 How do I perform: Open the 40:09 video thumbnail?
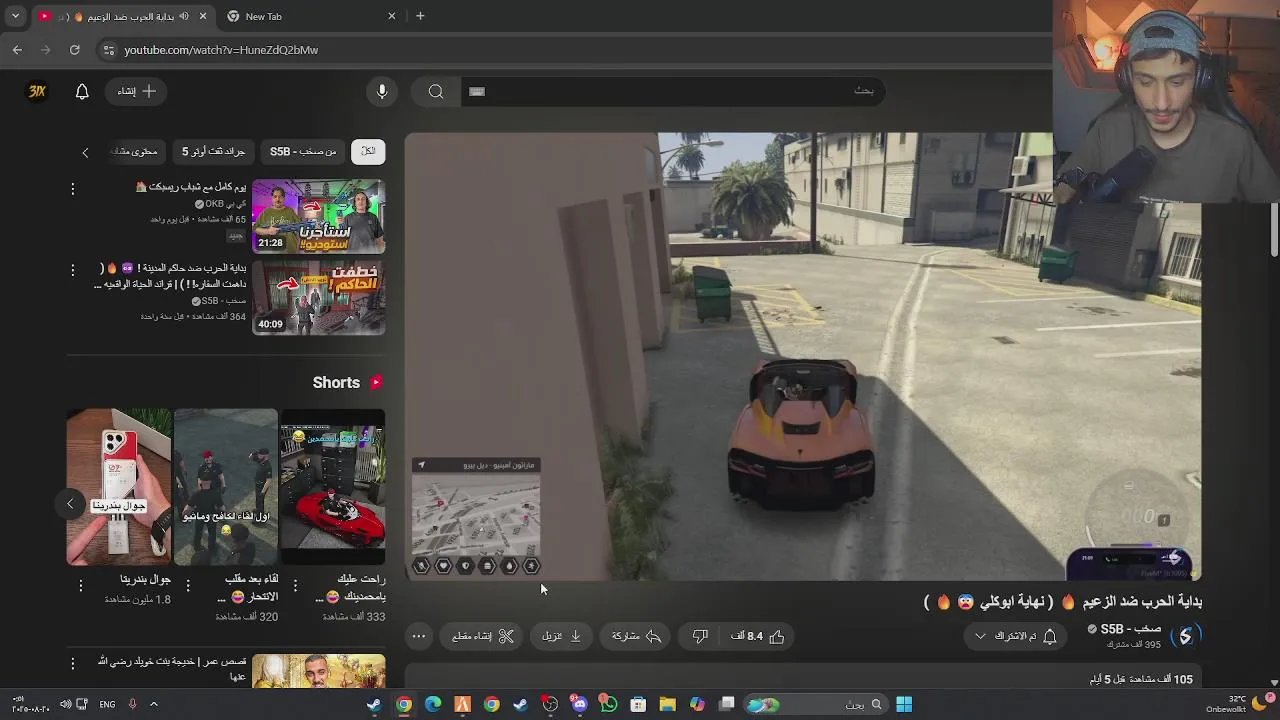(x=318, y=297)
